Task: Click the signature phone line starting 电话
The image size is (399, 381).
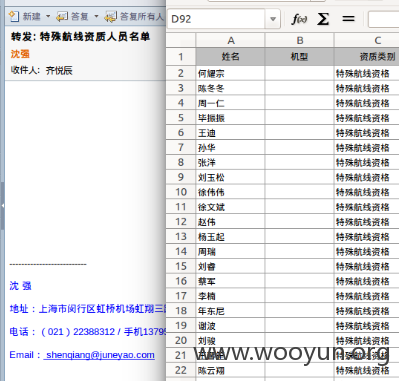Action: point(87,332)
